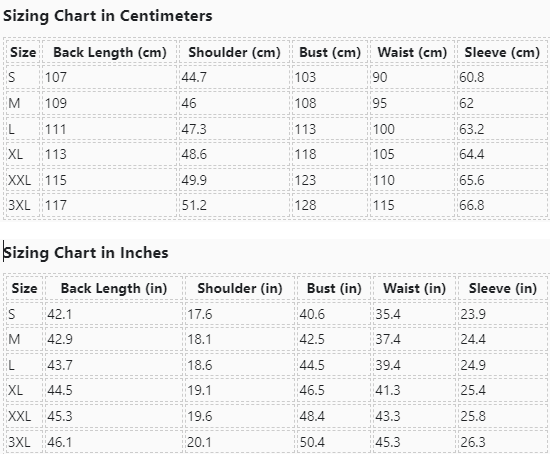Select the 66.8 sleeve cell
550x454 pixels.
tap(502, 205)
